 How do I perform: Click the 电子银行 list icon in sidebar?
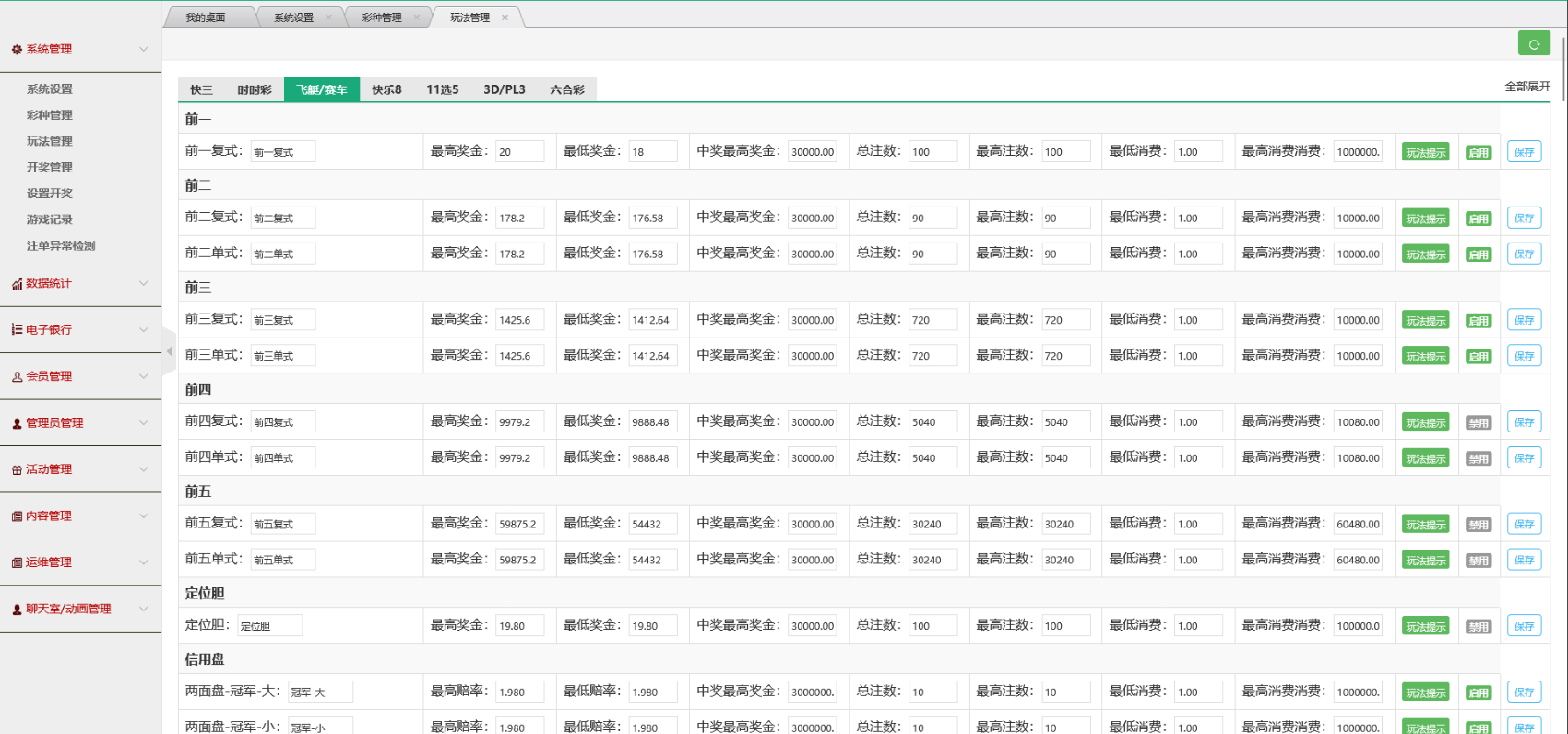pyautogui.click(x=17, y=330)
